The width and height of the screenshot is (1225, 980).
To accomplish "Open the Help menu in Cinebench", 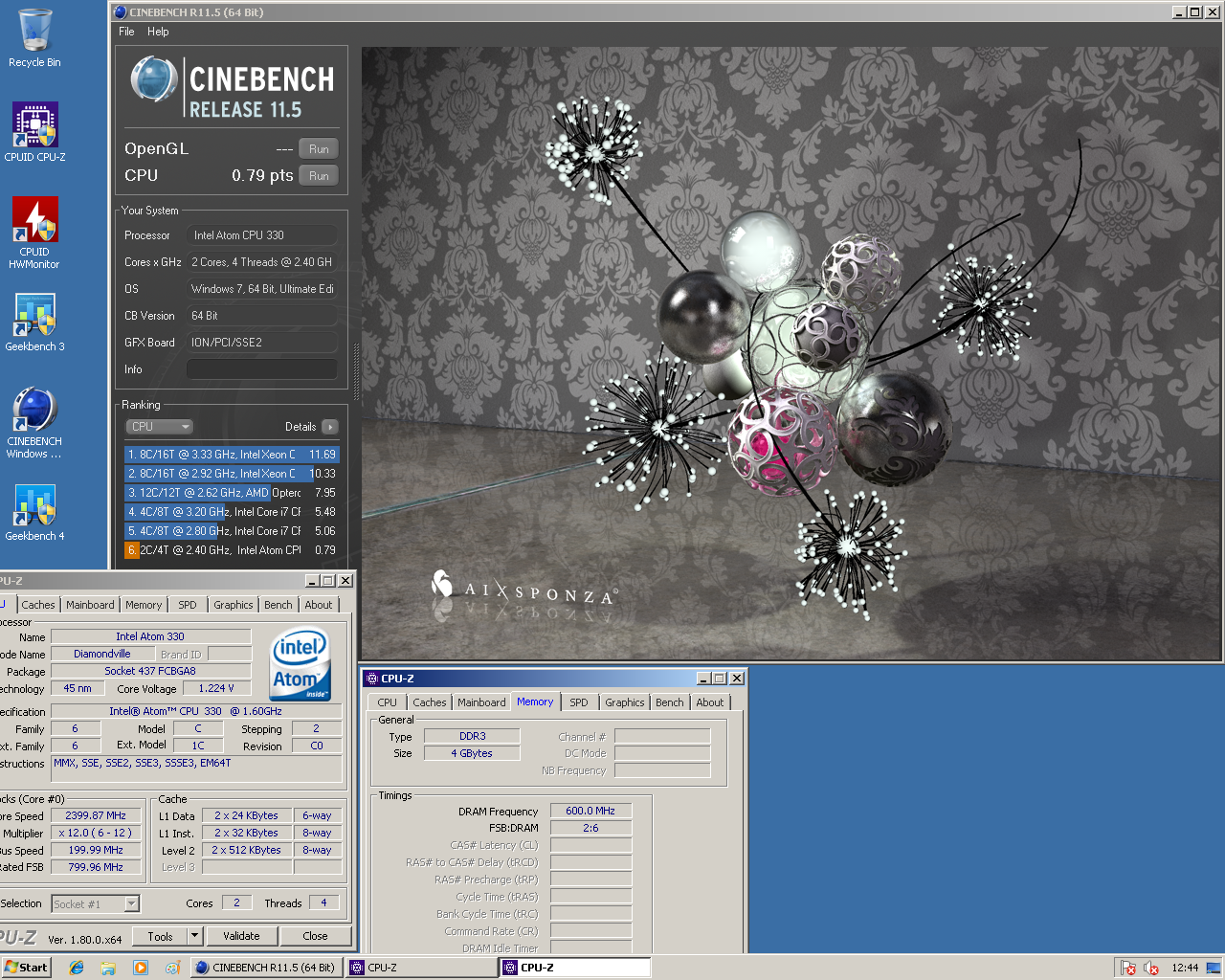I will point(158,32).
